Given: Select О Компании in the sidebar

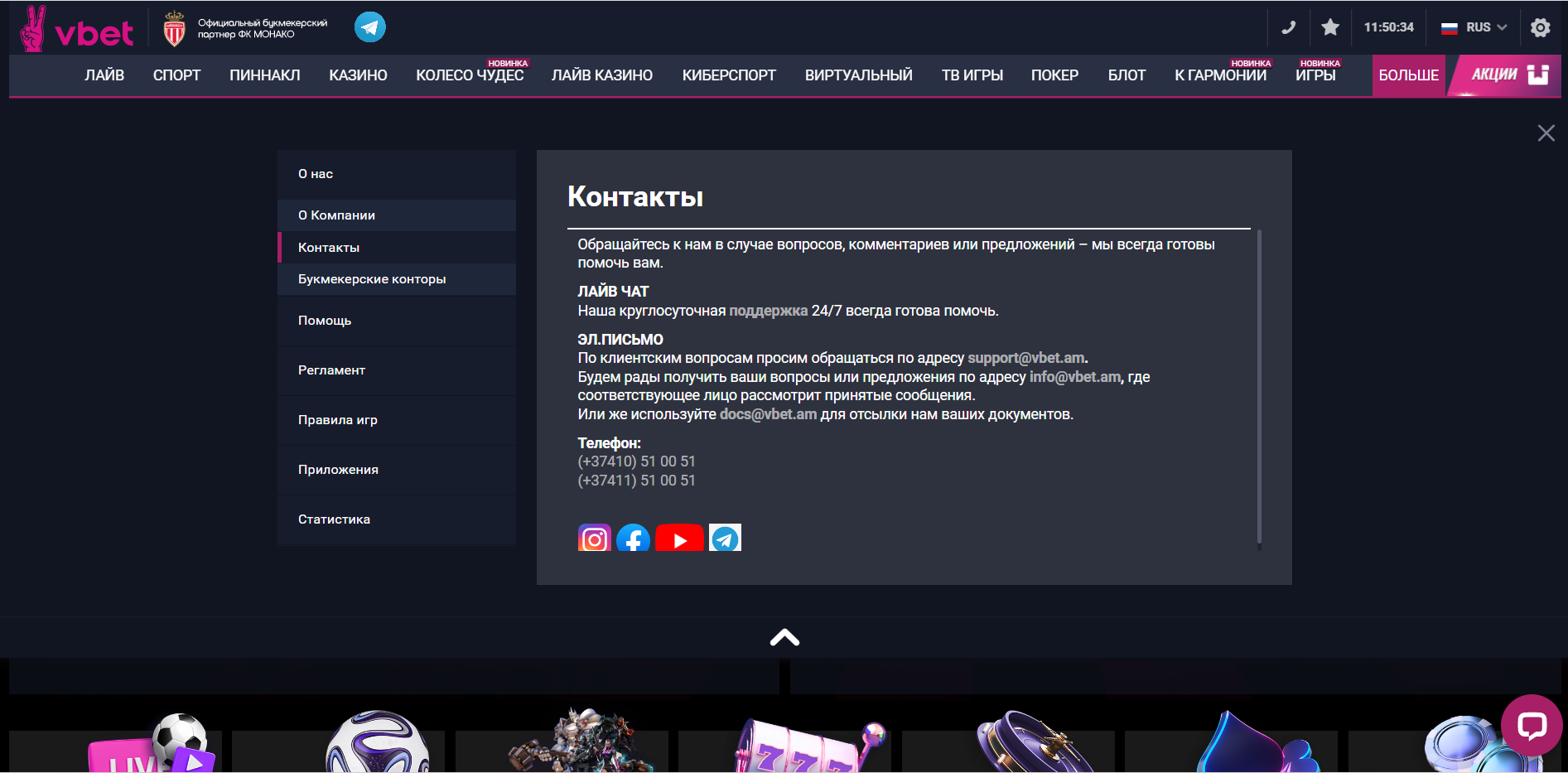Looking at the screenshot, I should pyautogui.click(x=397, y=215).
